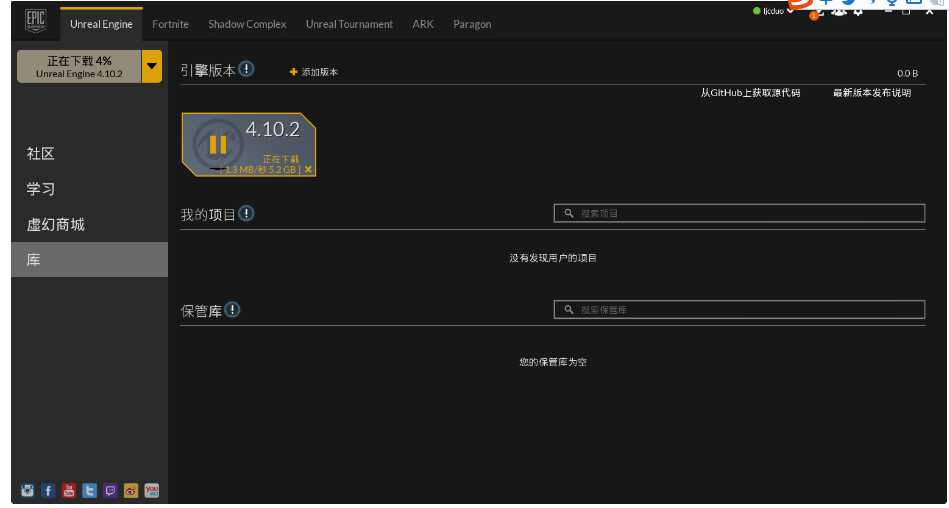Cancel the 4.10.2 download with the X
Viewport: 949px width, 508px height.
pos(309,170)
